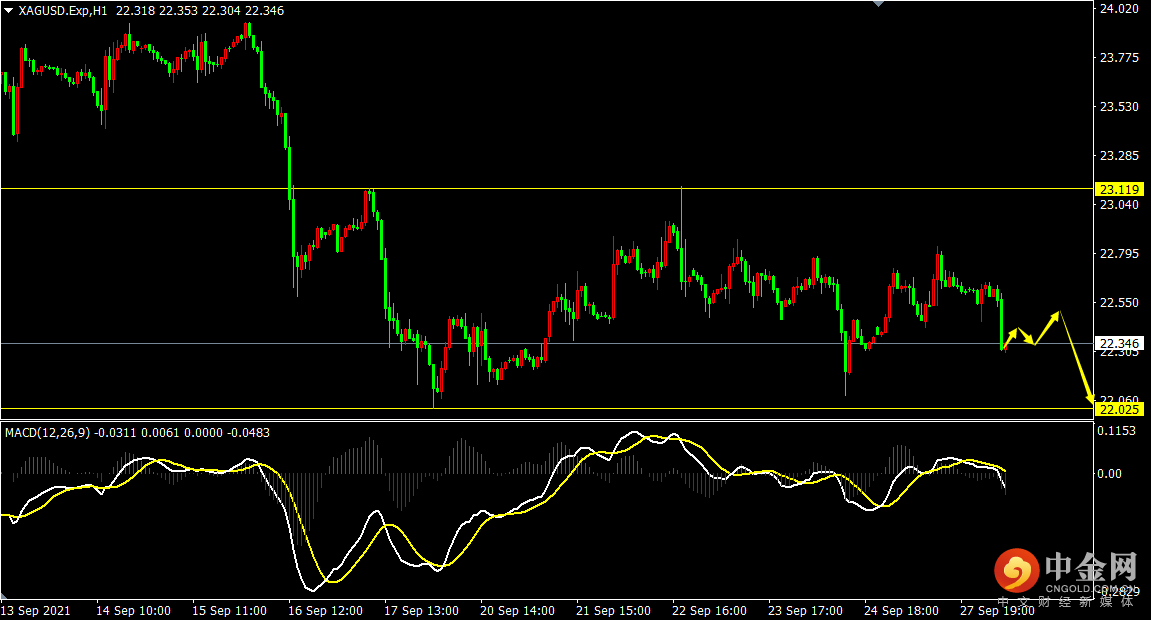Click the 22 Sep 16:00 time label

click(x=710, y=610)
